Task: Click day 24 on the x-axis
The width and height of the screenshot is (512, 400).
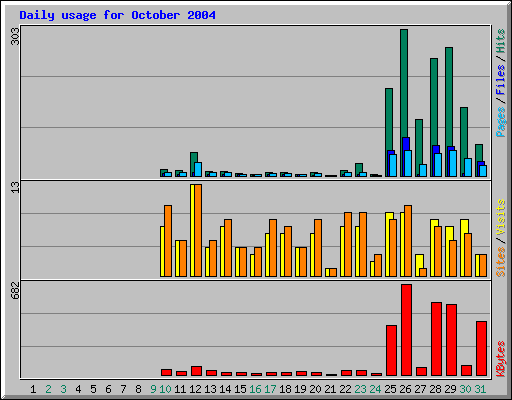Action: point(375,389)
